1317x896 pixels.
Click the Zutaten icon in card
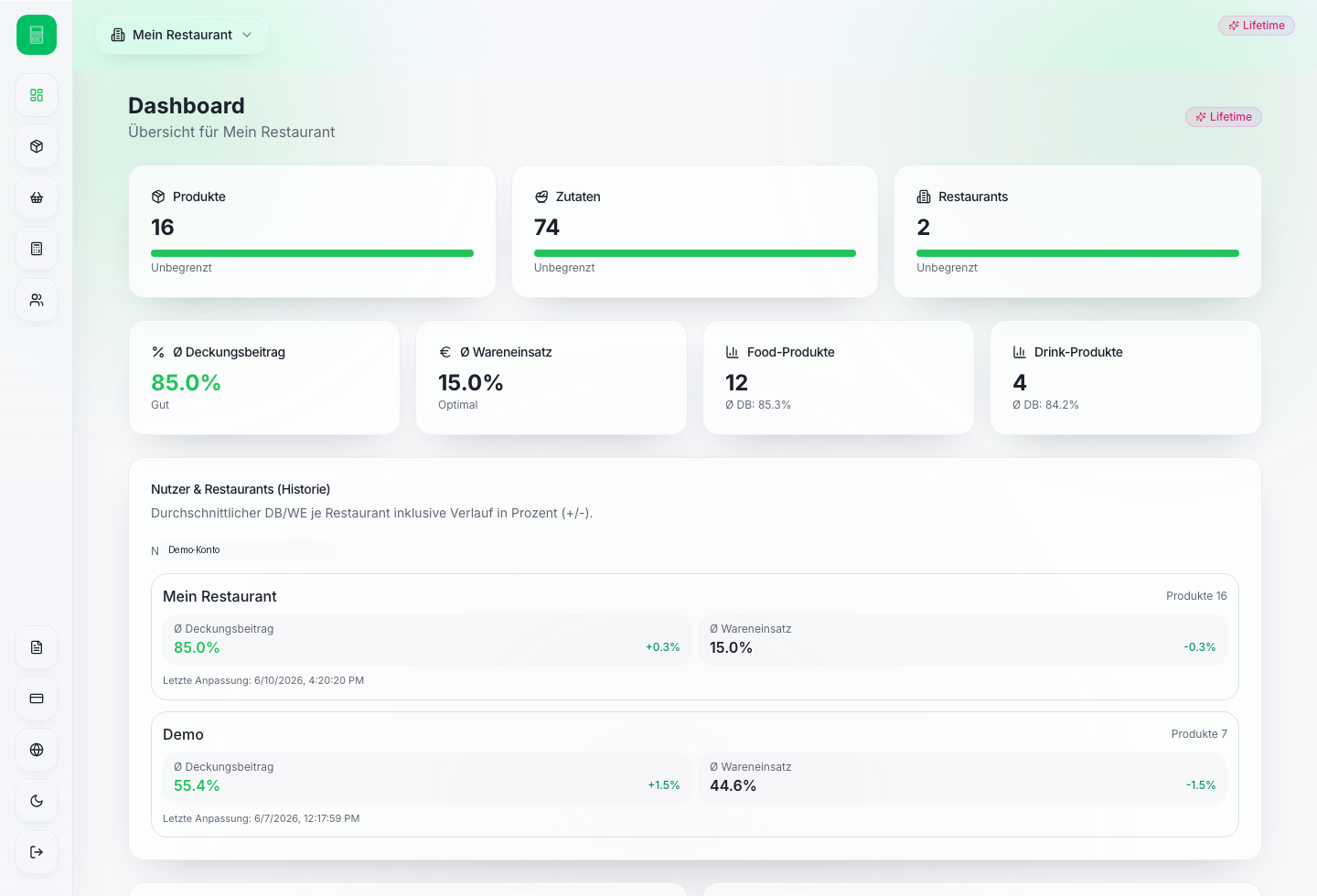pos(541,197)
